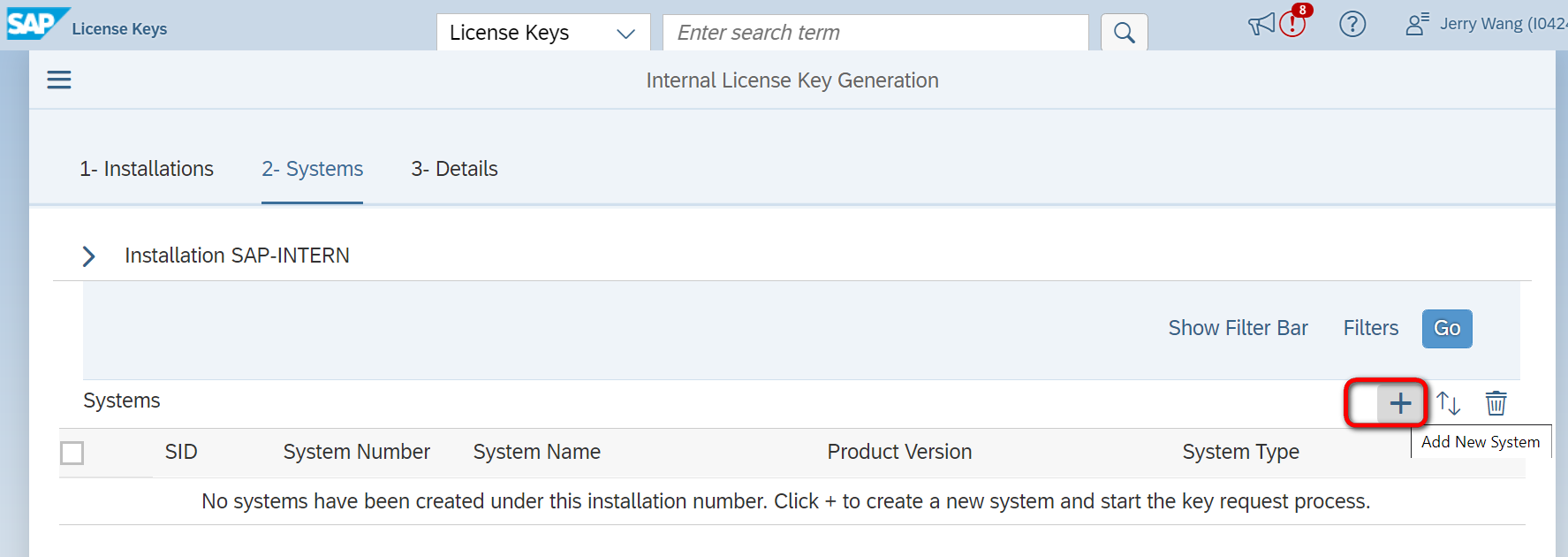The width and height of the screenshot is (1568, 557).
Task: Click the search magnifier button
Action: 1124,34
